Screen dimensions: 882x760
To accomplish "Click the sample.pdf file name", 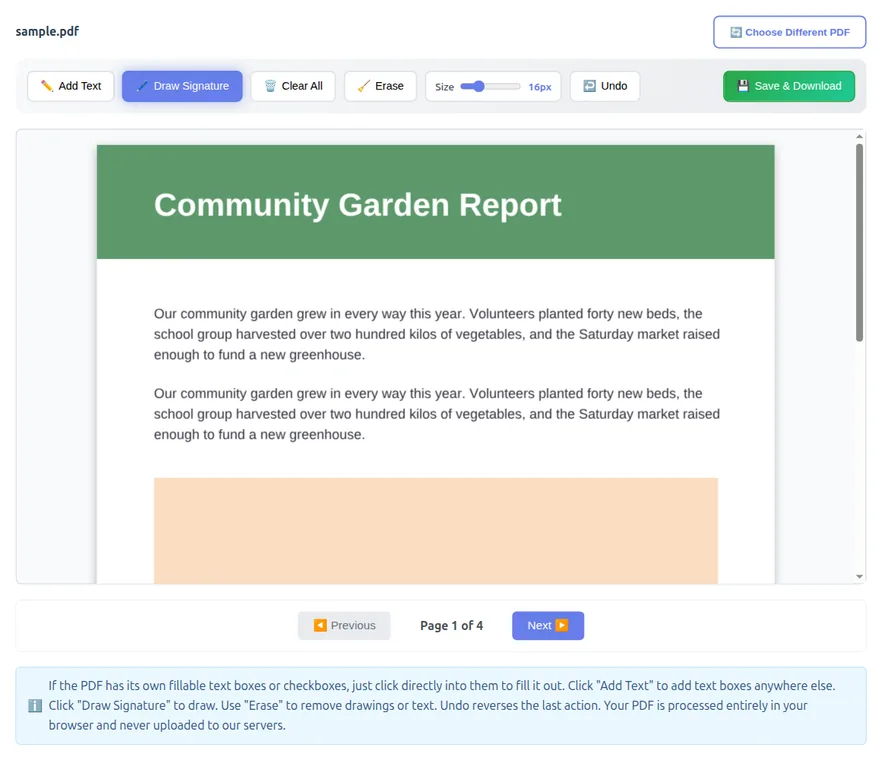I will pyautogui.click(x=47, y=32).
